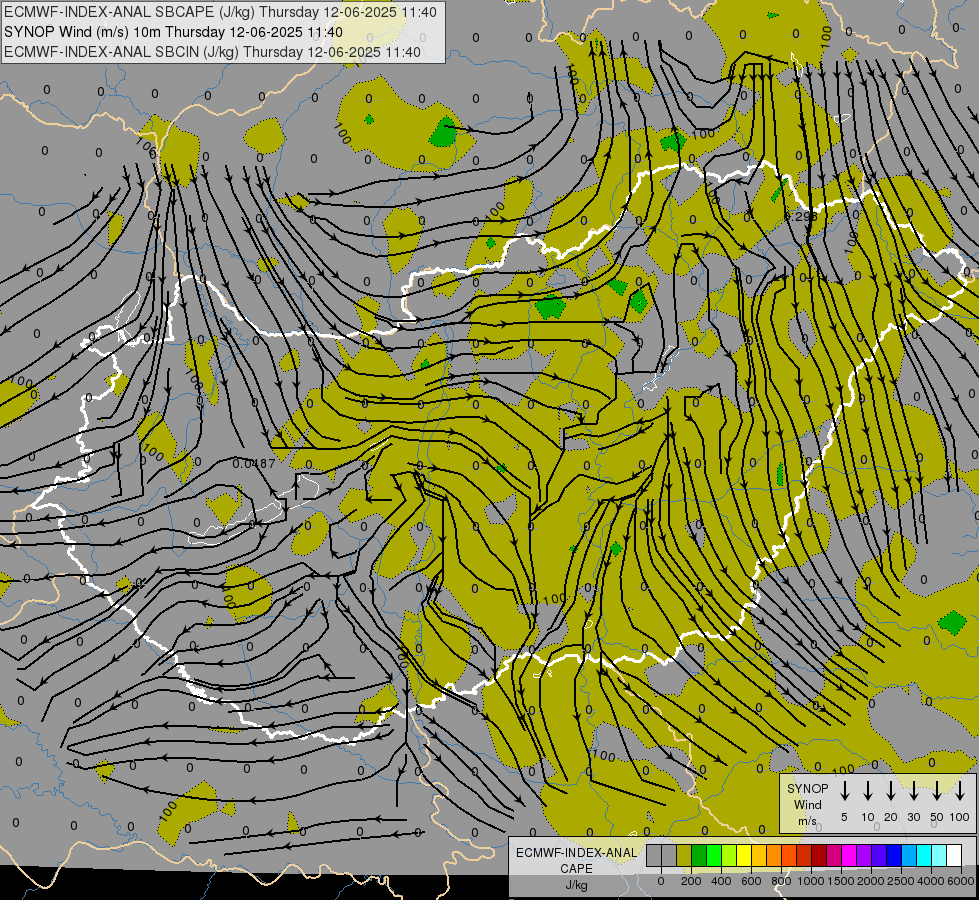Click the 4000 tick label in the CAPE legend
The height and width of the screenshot is (900, 979).
pyautogui.click(x=931, y=881)
